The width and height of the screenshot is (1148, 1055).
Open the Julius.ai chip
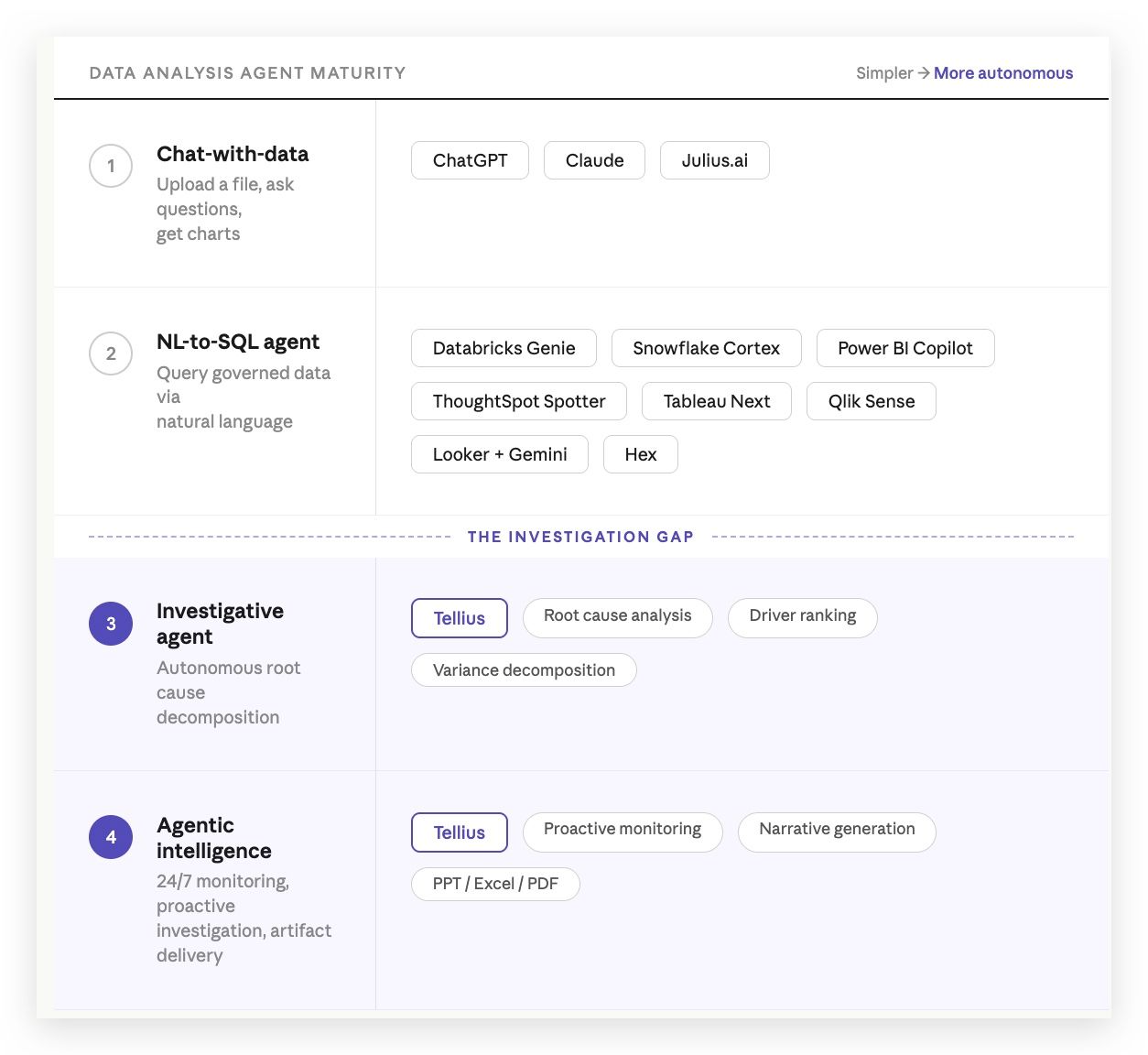pyautogui.click(x=714, y=160)
